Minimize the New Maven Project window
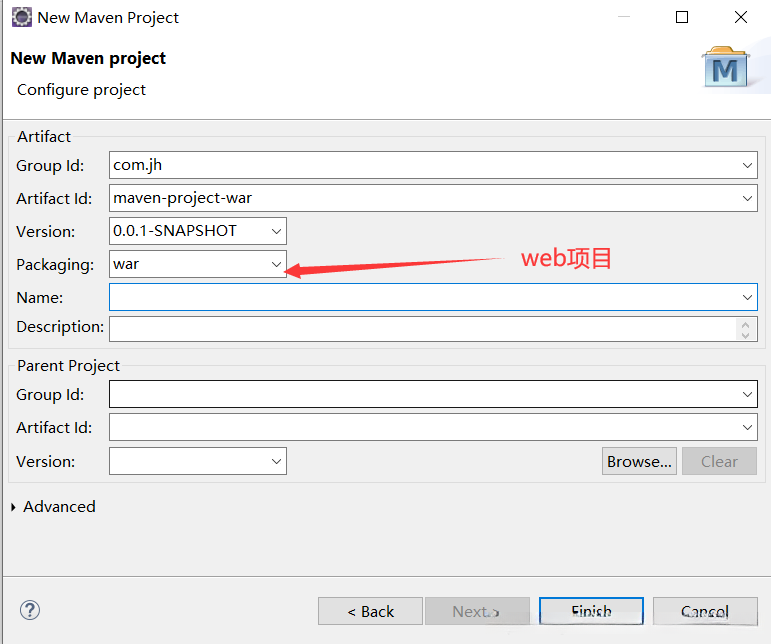 pos(624,17)
